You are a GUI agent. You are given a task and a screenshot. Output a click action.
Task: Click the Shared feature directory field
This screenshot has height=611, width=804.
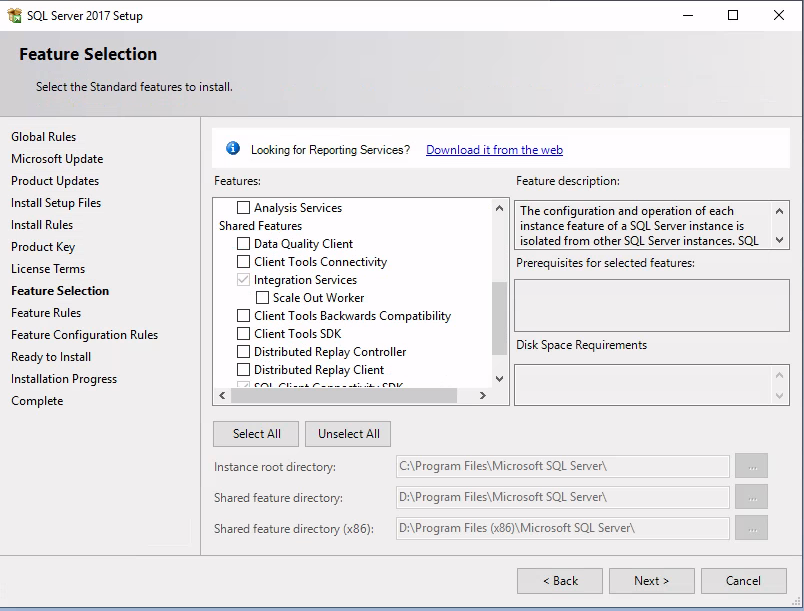point(562,497)
